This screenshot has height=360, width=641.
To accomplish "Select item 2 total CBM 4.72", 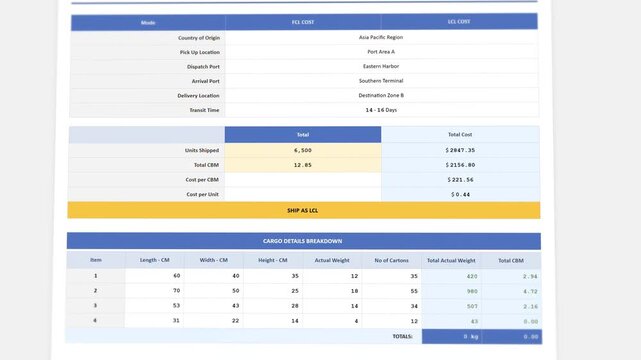I will coord(511,291).
